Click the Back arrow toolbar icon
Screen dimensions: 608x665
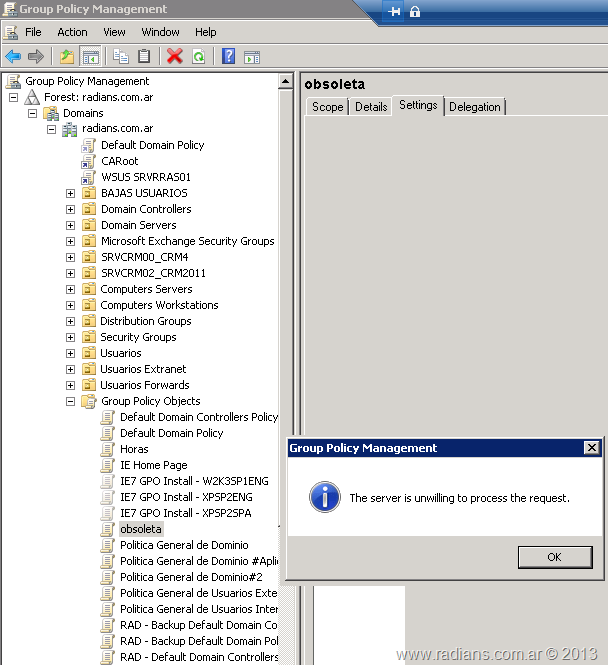point(13,56)
